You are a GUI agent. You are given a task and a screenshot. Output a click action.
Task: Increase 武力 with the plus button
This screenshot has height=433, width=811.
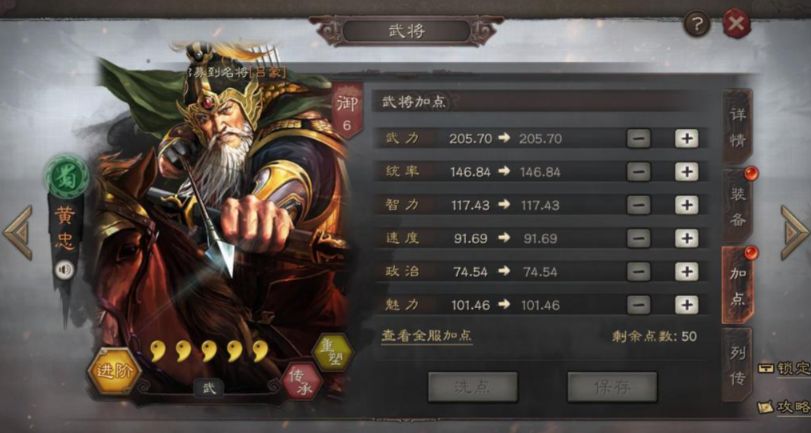pyautogui.click(x=686, y=139)
